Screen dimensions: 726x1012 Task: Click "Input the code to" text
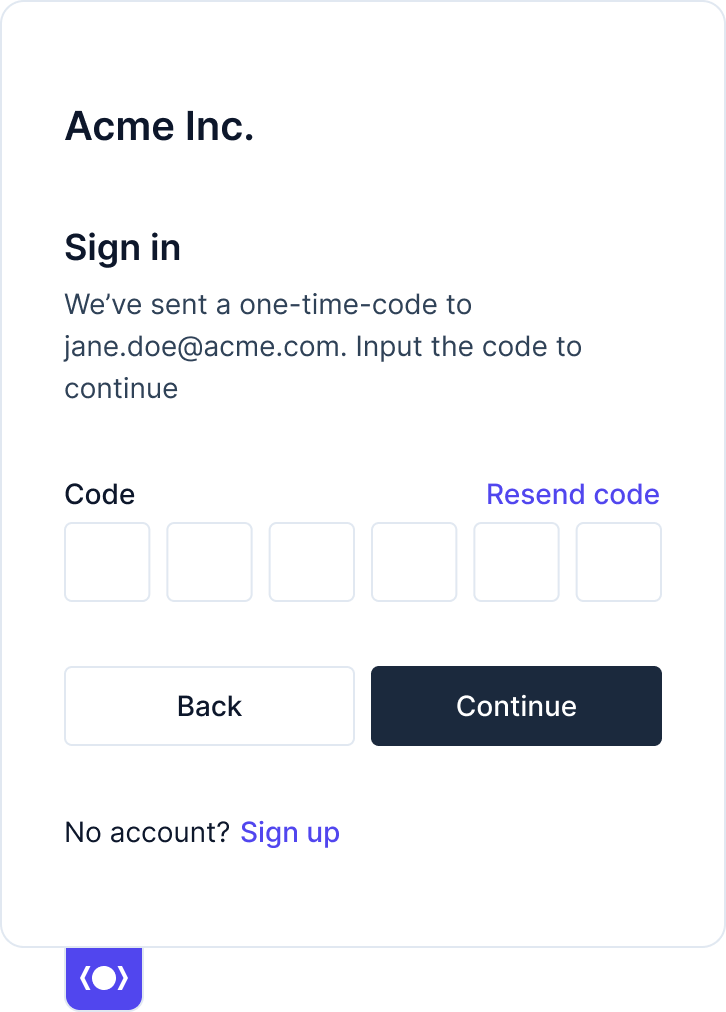(469, 347)
